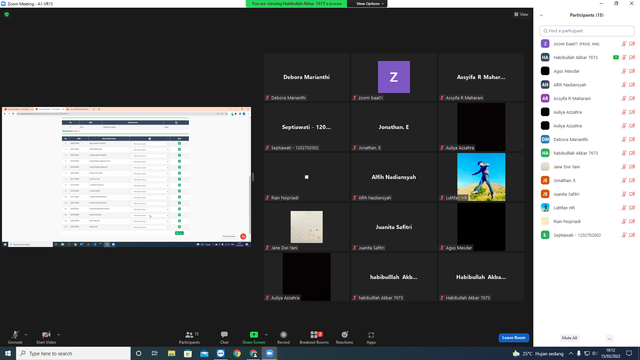Click Mute All button

tap(569, 338)
